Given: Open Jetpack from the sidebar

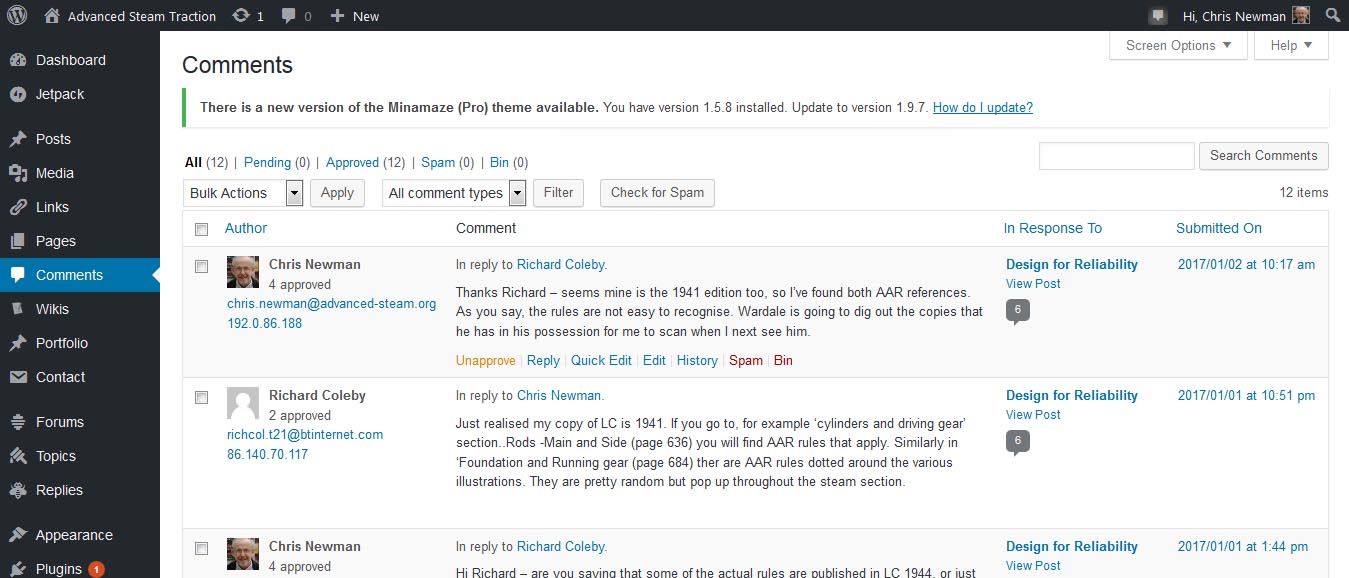Looking at the screenshot, I should [60, 94].
